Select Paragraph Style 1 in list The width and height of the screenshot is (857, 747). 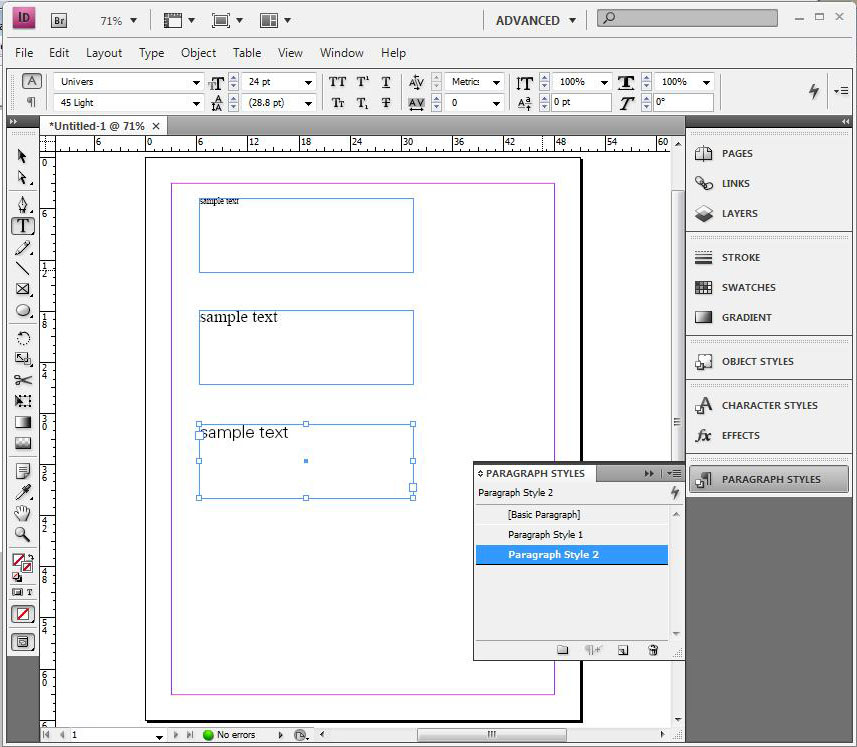tap(572, 534)
